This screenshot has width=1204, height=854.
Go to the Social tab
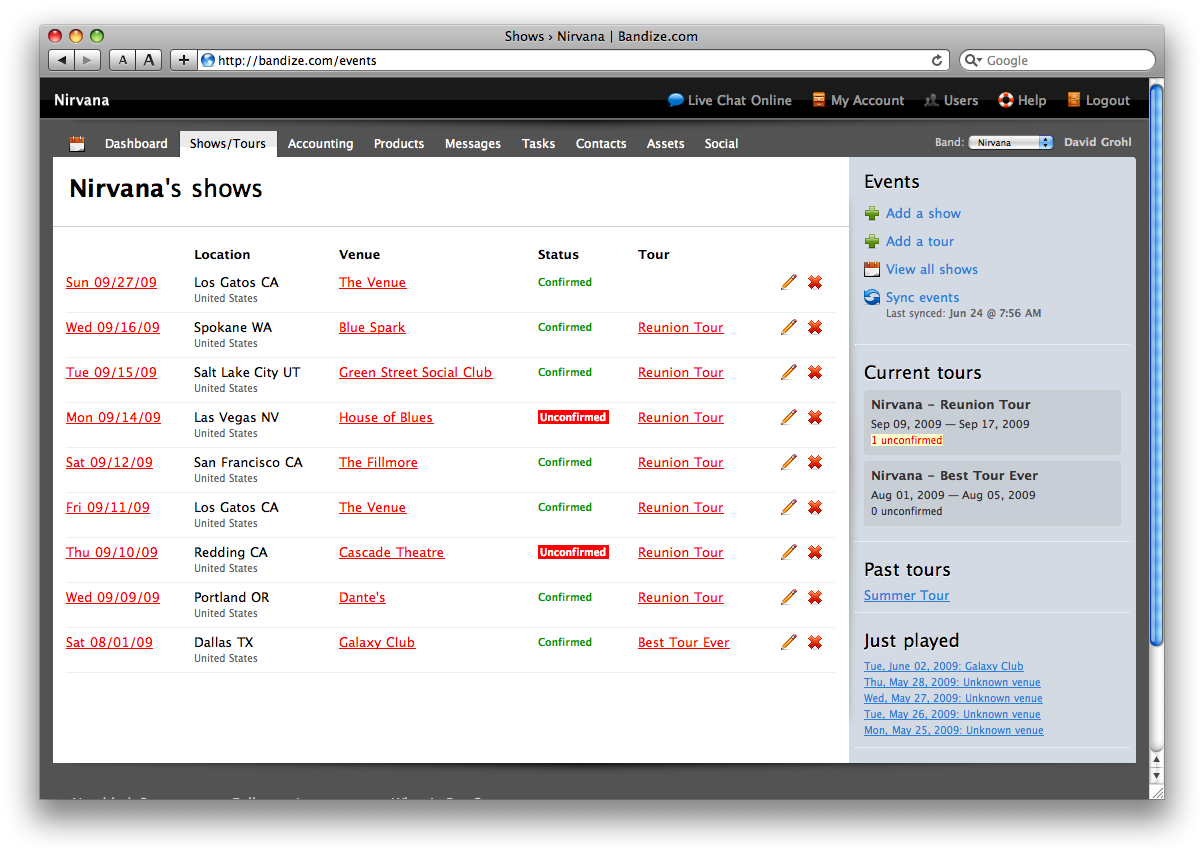tap(721, 144)
